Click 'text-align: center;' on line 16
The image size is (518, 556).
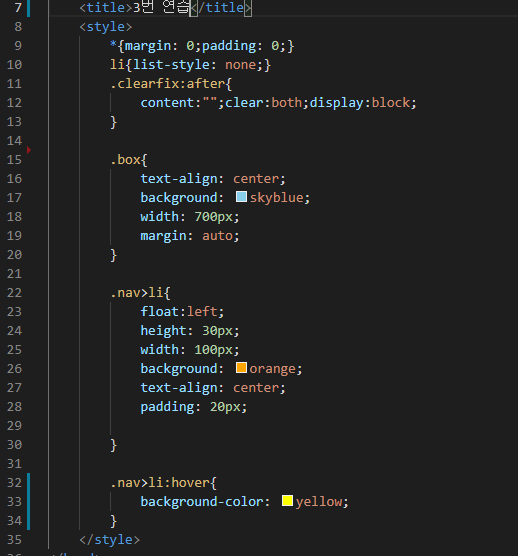(213, 179)
